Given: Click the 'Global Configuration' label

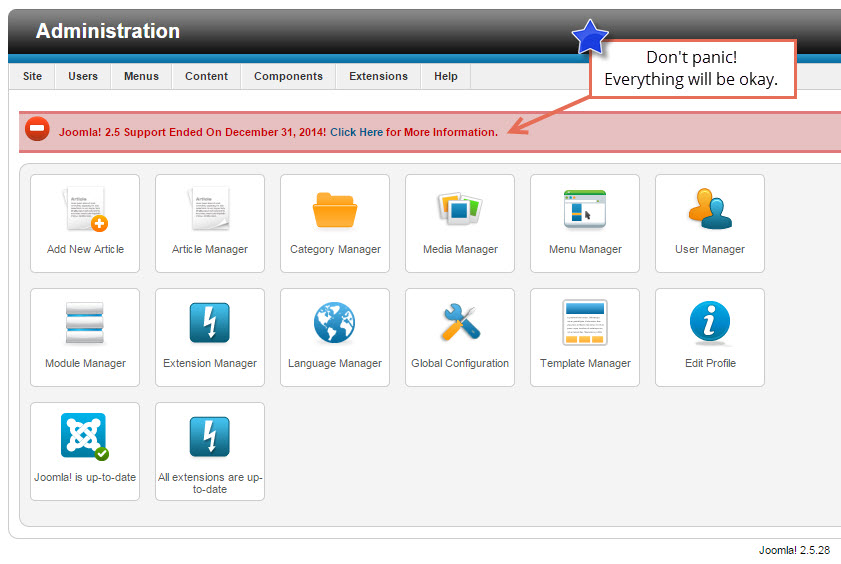Looking at the screenshot, I should (x=460, y=363).
